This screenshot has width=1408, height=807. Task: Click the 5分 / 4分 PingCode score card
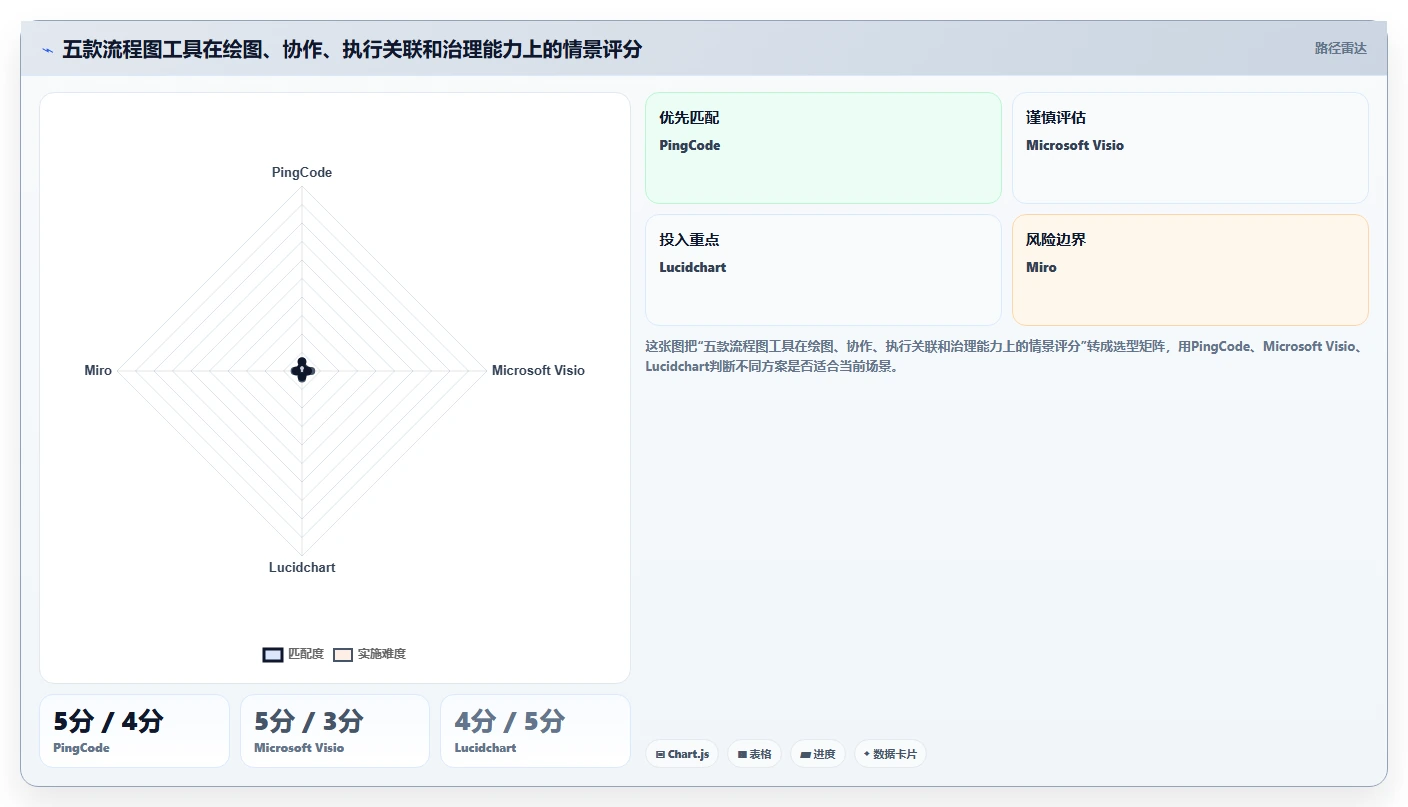[134, 731]
